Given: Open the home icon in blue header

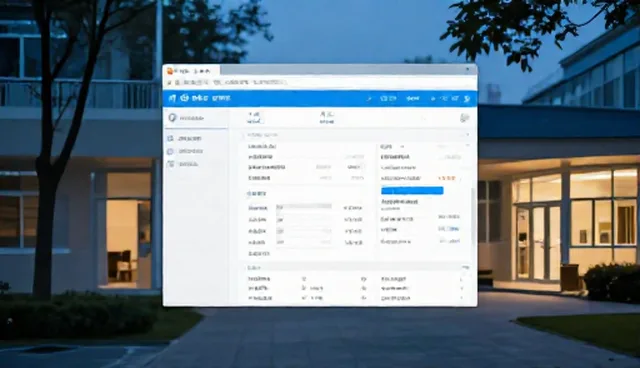Looking at the screenshot, I should (x=172, y=98).
